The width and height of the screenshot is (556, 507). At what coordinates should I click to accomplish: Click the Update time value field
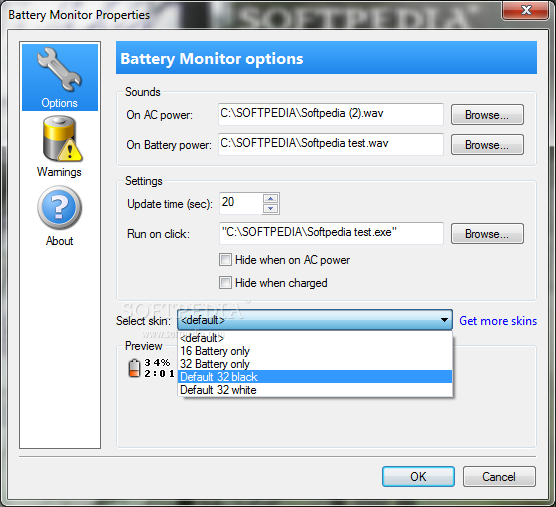point(241,203)
